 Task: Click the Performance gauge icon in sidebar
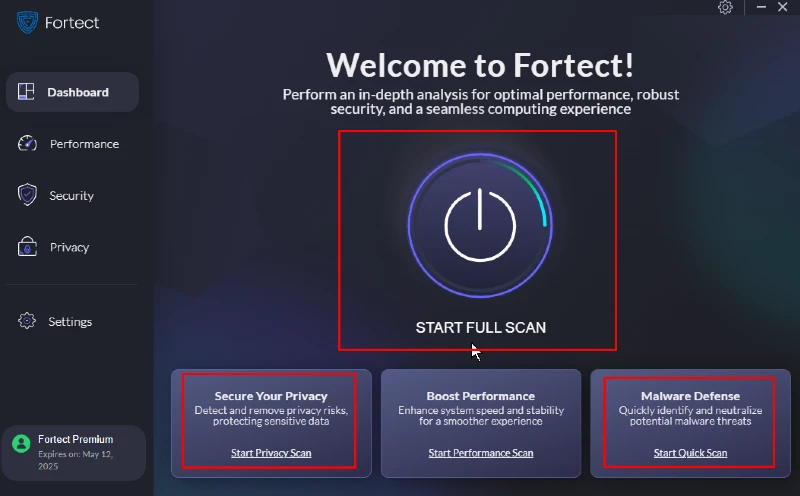coord(28,144)
